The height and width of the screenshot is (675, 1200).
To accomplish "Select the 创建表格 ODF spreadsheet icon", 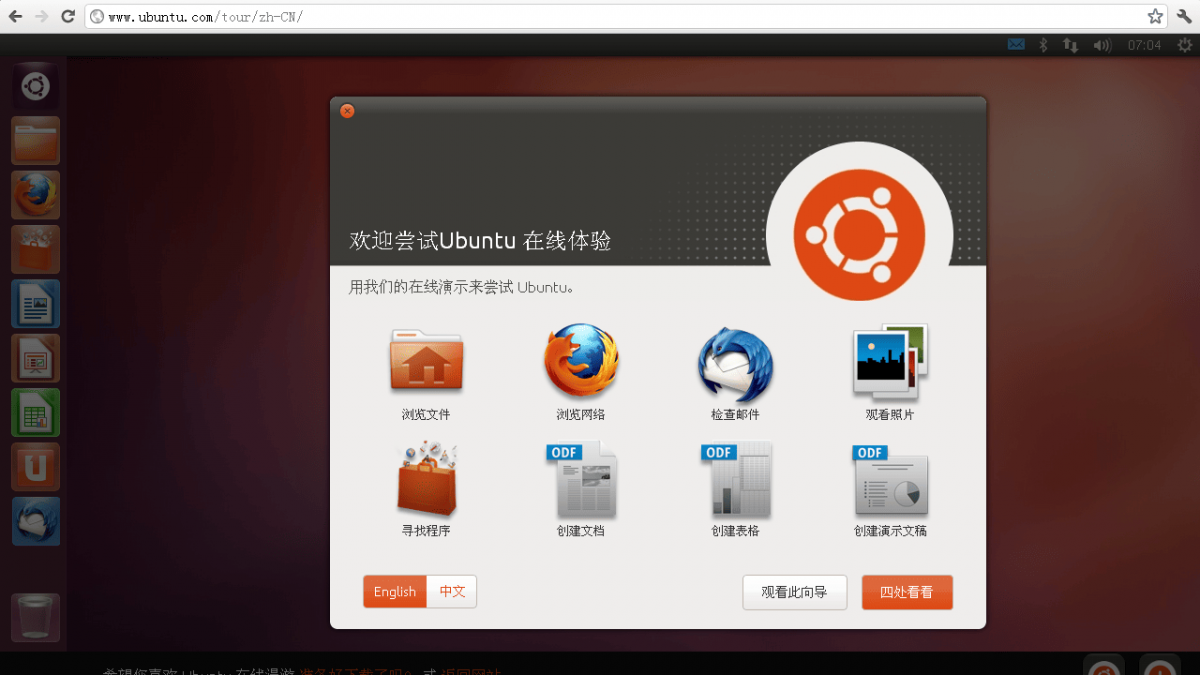I will [735, 479].
